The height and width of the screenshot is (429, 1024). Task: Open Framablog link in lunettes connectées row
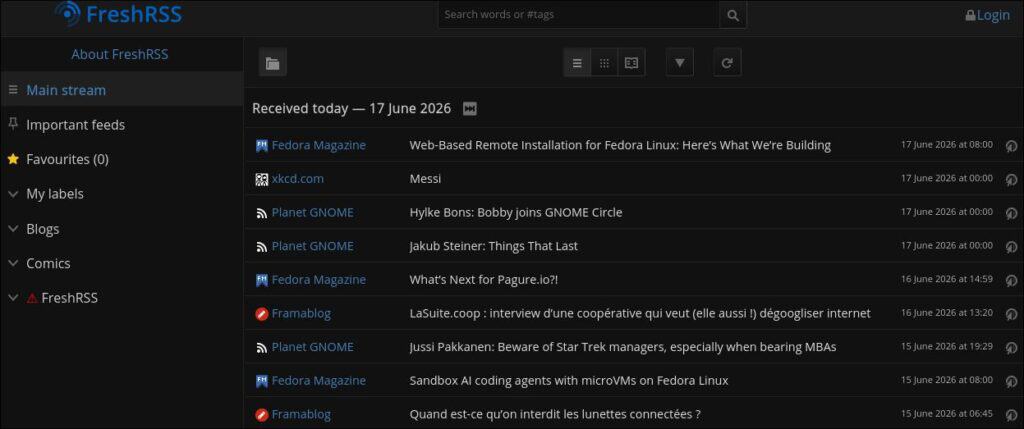pos(301,414)
